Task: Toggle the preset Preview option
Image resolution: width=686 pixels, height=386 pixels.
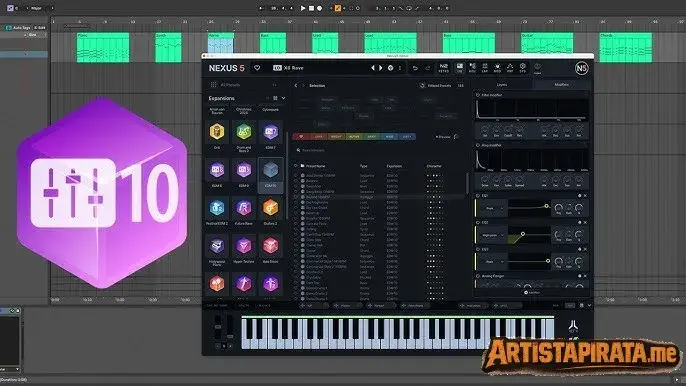Action: [446, 137]
